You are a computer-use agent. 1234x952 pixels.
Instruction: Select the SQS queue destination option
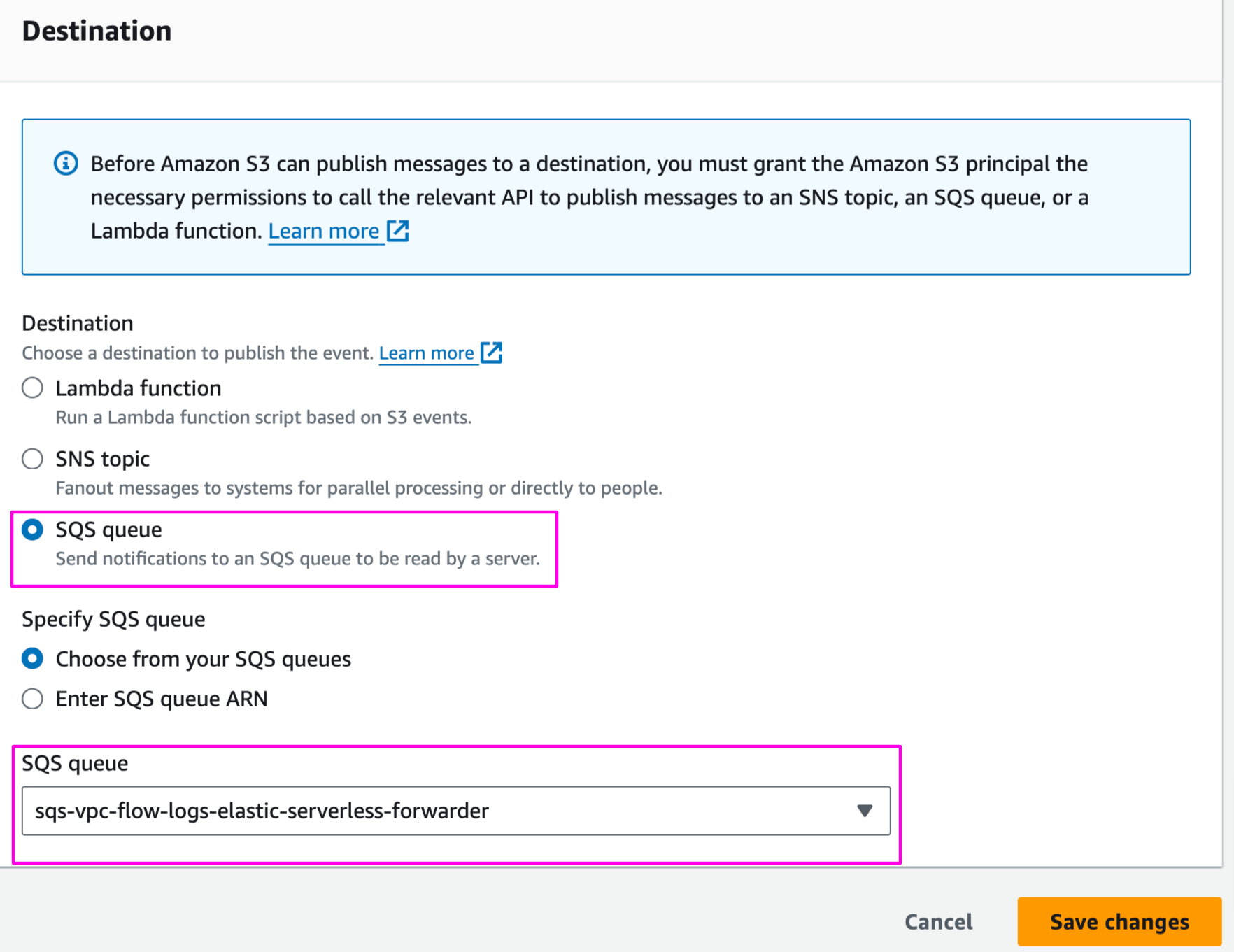tap(32, 530)
